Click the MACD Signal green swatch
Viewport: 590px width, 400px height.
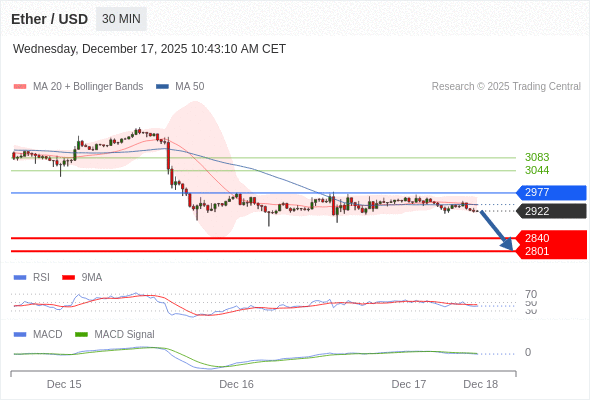coord(81,335)
